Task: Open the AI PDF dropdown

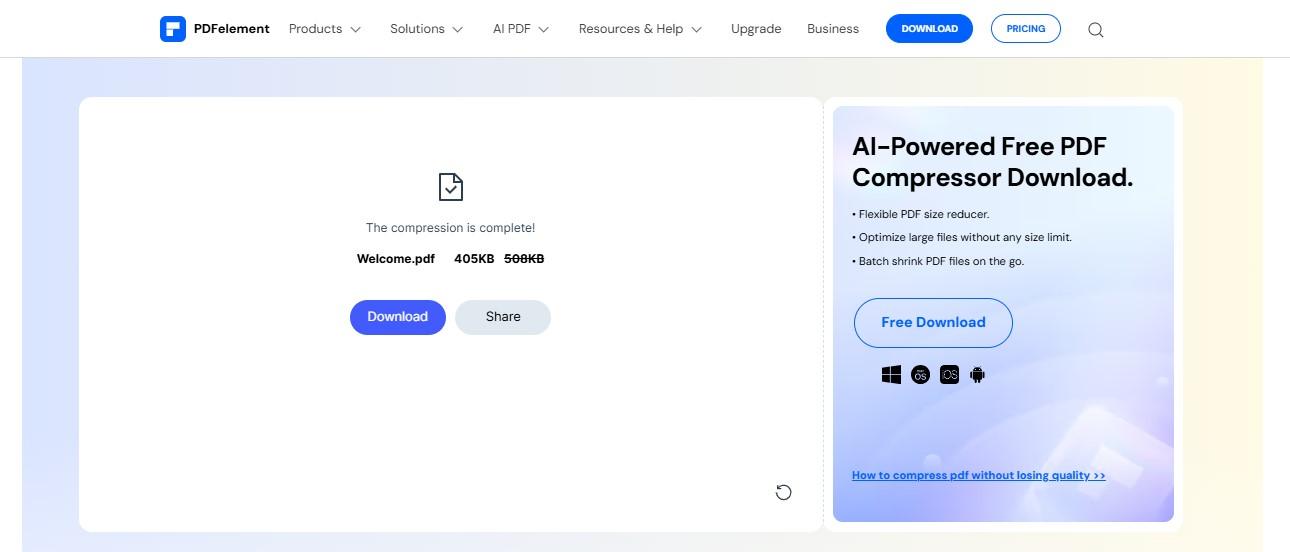Action: [x=521, y=29]
